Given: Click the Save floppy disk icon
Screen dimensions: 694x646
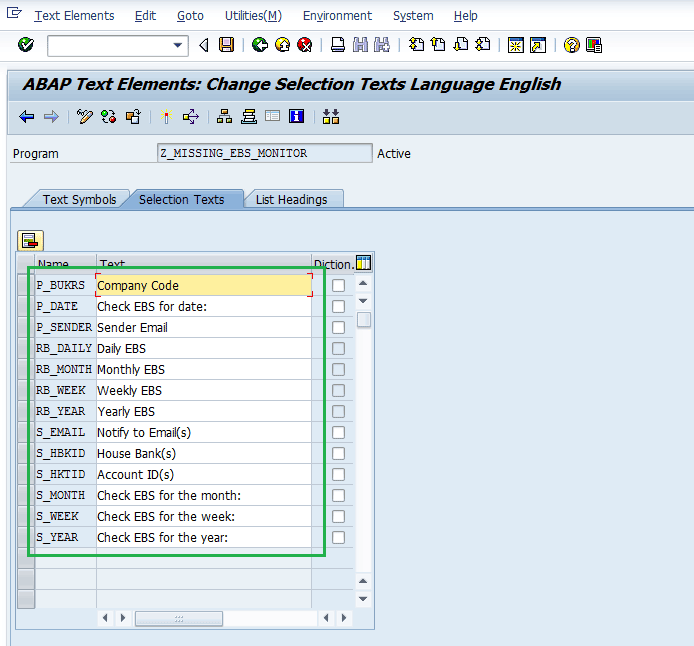Looking at the screenshot, I should tap(226, 45).
